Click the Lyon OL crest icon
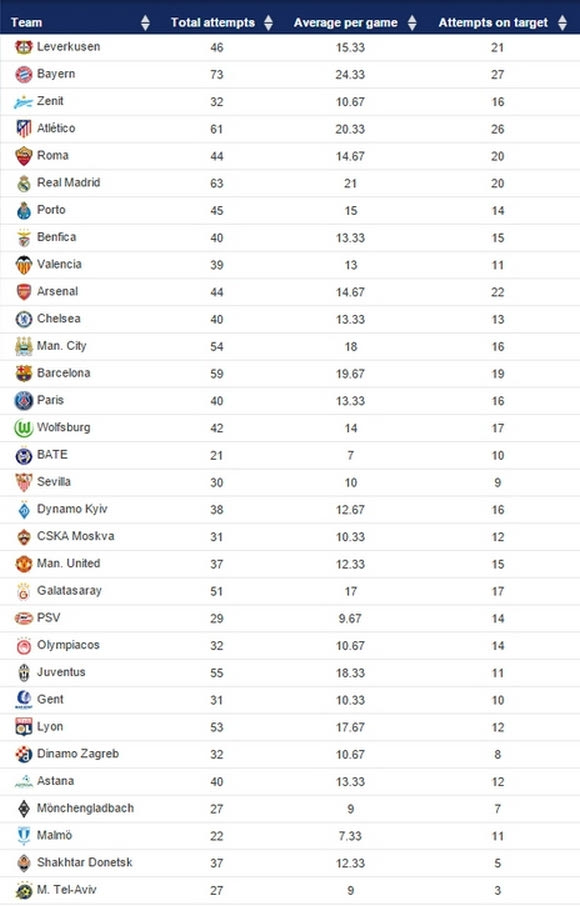Screen dimensions: 580x906 [x=24, y=727]
